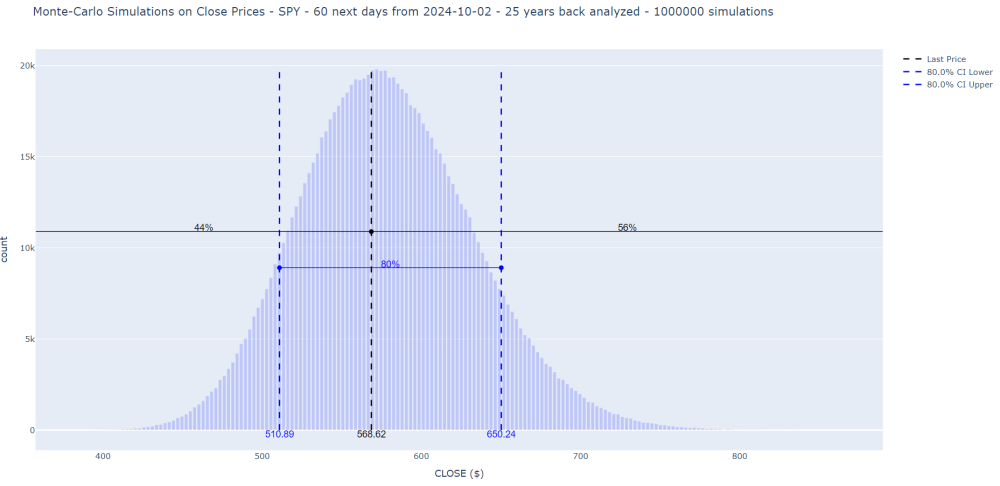Viewport: 1000px width, 486px height.
Task: Hide the 80.0% CI Lower legend trace
Action: (959, 72)
